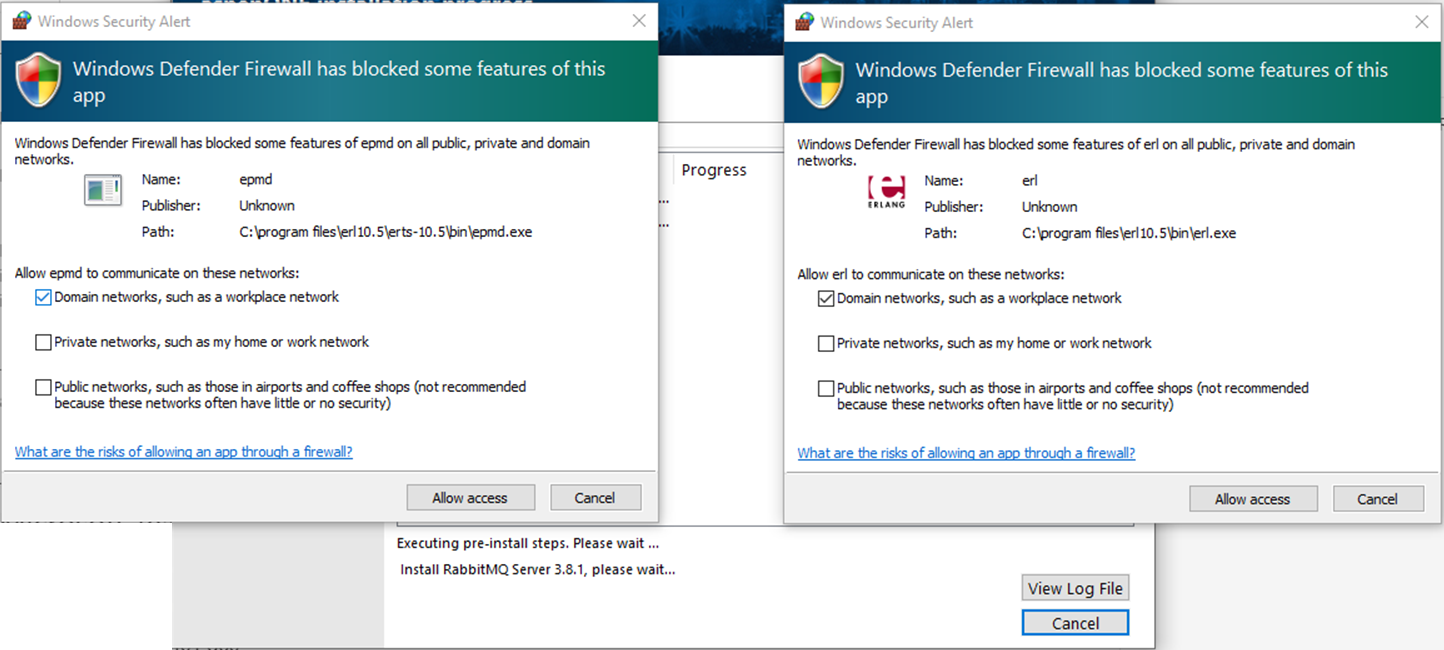Tick Public networks checkbox for erl

pyautogui.click(x=826, y=388)
